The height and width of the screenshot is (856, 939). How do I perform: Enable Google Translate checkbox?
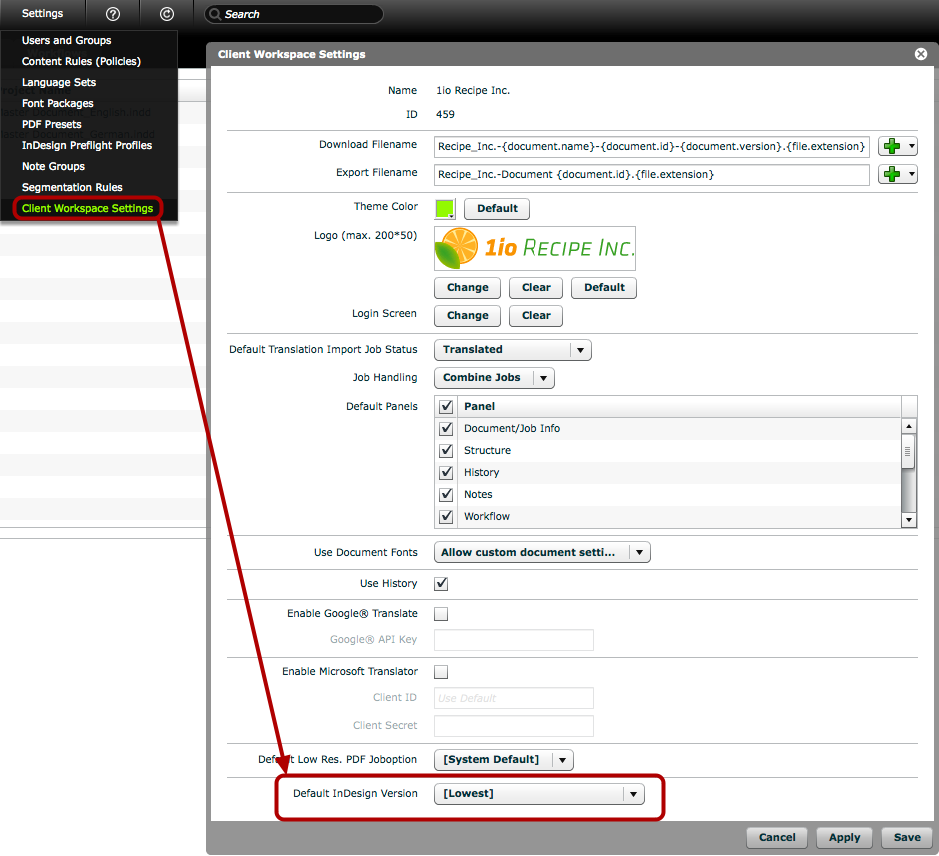pos(441,614)
